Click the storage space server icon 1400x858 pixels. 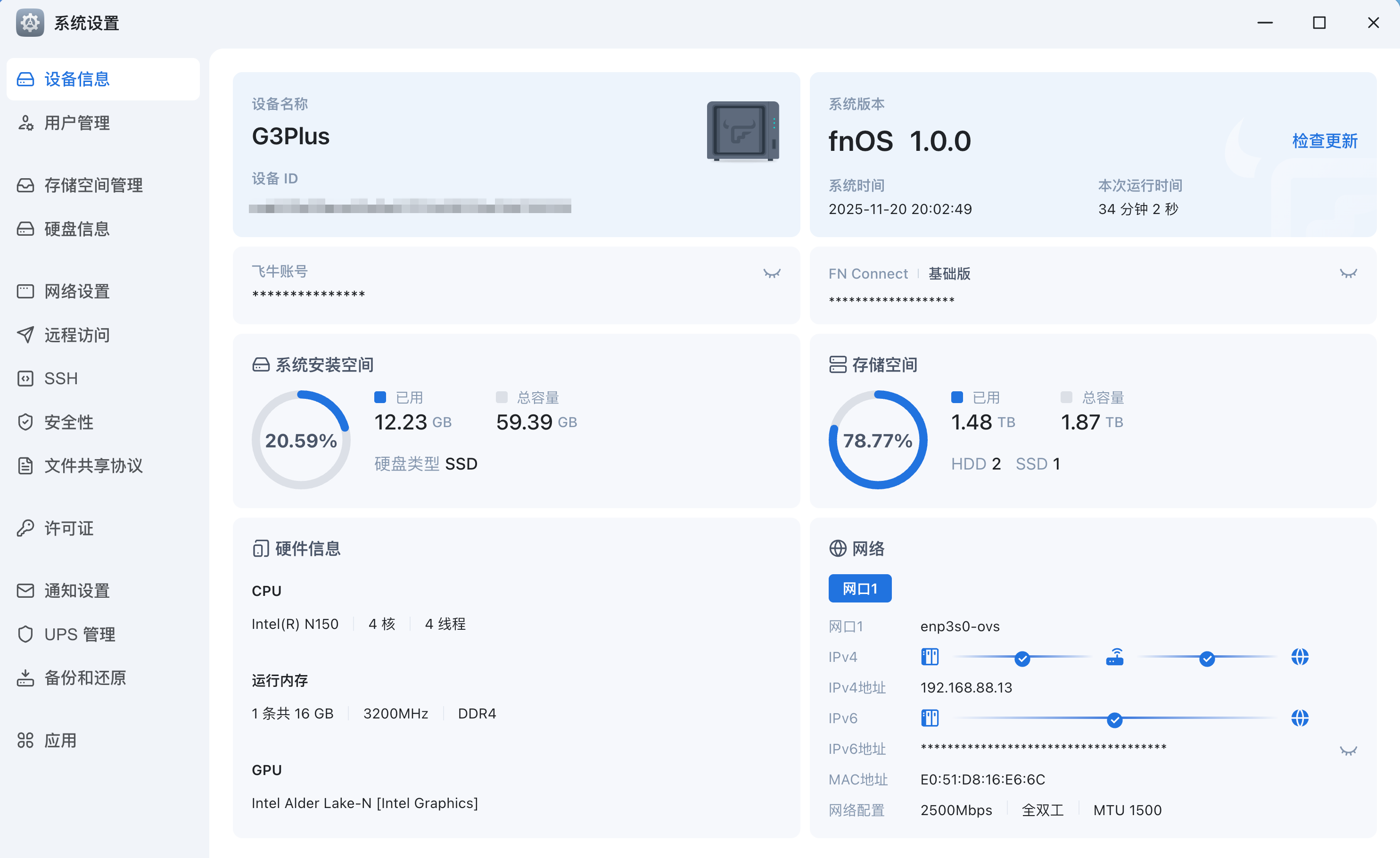point(838,365)
